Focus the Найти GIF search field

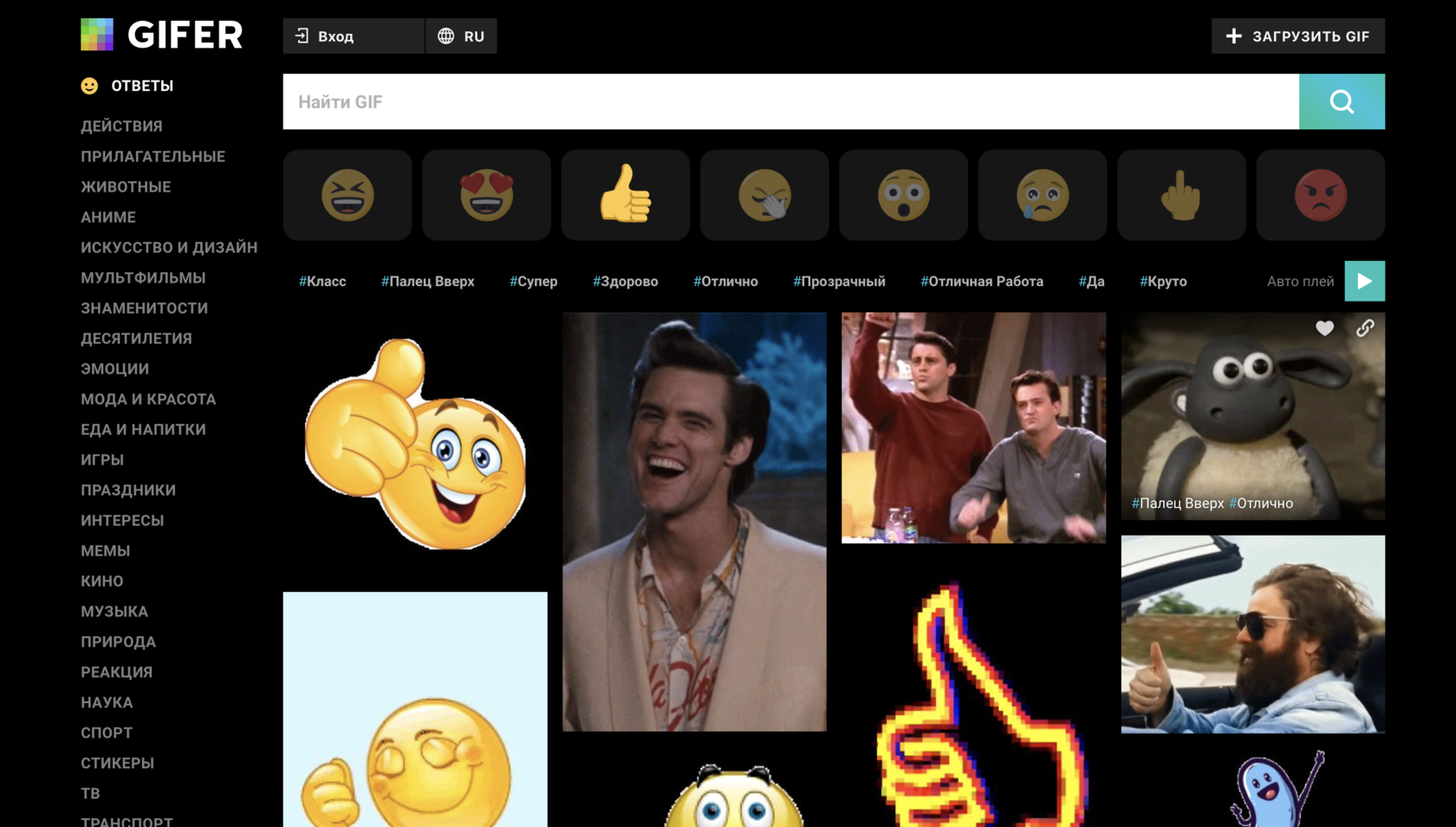click(x=790, y=101)
